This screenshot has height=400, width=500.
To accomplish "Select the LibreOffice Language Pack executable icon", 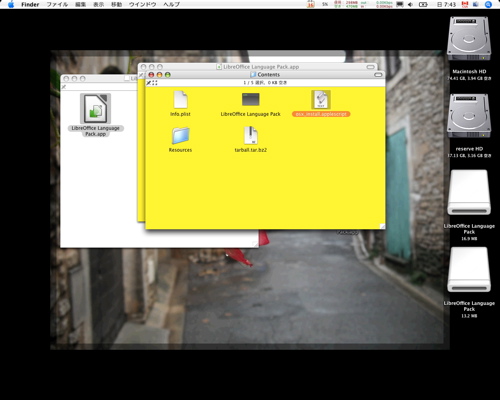I will pos(251,99).
